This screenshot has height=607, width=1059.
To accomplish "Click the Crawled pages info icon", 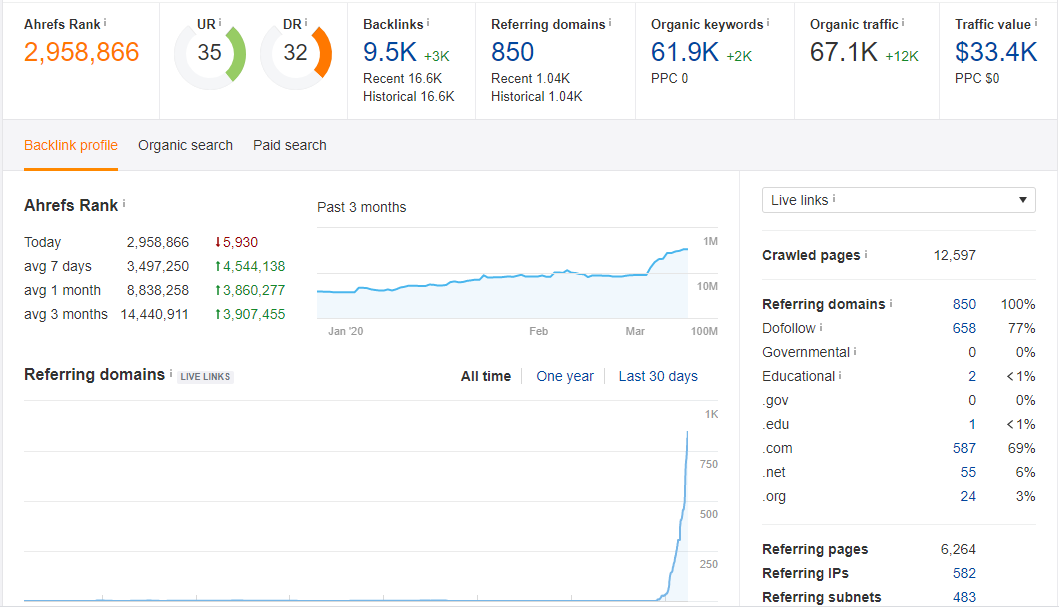I will click(866, 254).
